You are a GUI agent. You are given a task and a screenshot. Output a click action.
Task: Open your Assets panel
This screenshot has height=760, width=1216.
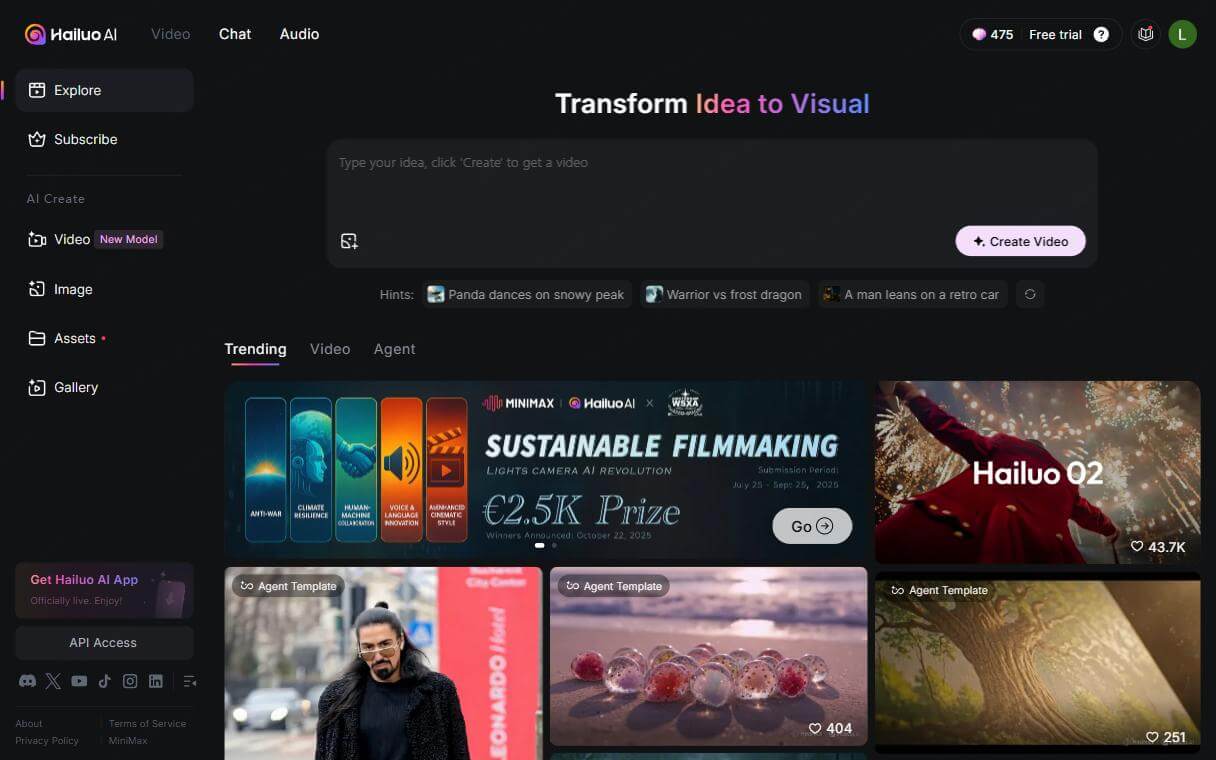tap(73, 338)
